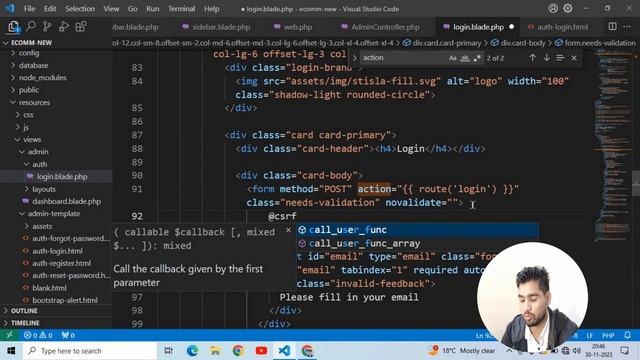The image size is (640, 360).
Task: Open the Go menu
Action: 132,9
